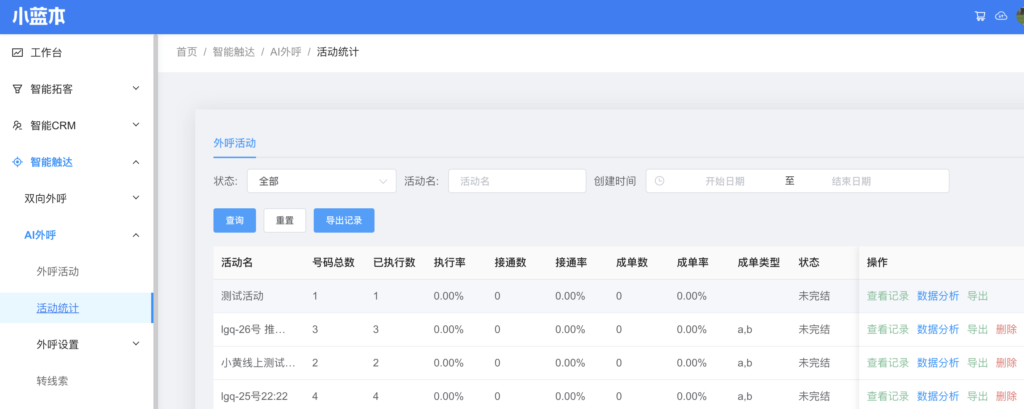The width and height of the screenshot is (1024, 409).
Task: Open the user avatar in top-right corner
Action: (1019, 16)
